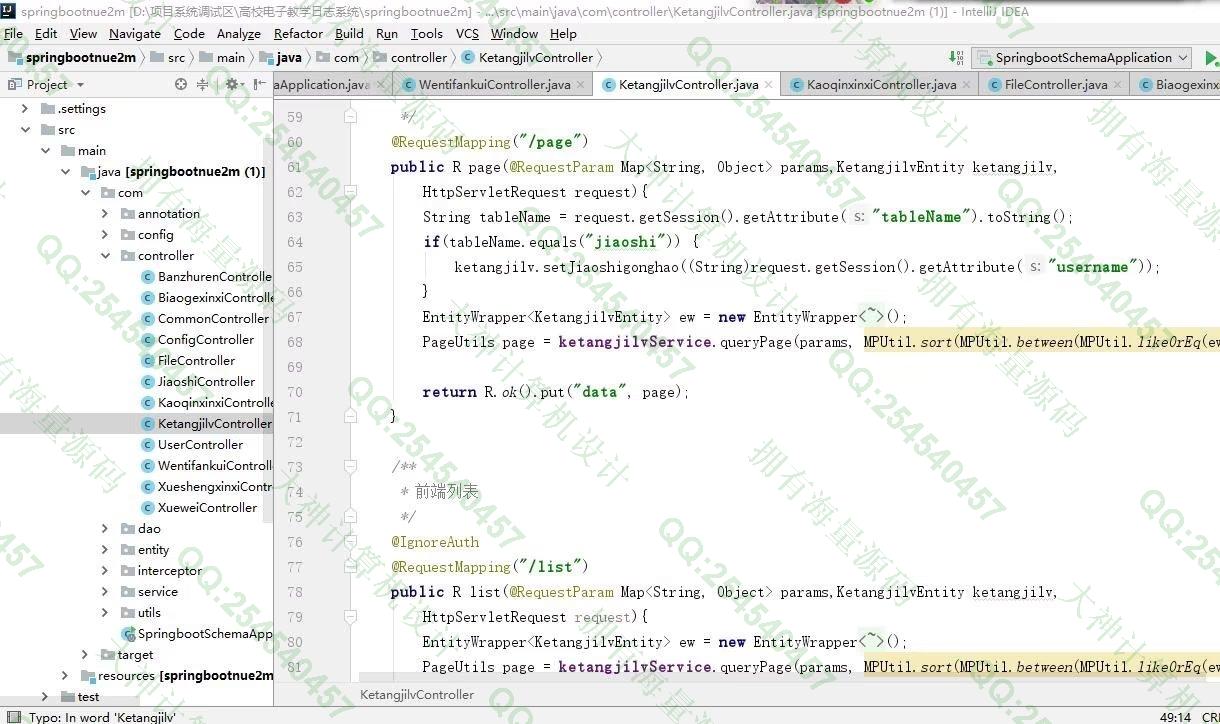Expand the annotation package

pos(105,213)
